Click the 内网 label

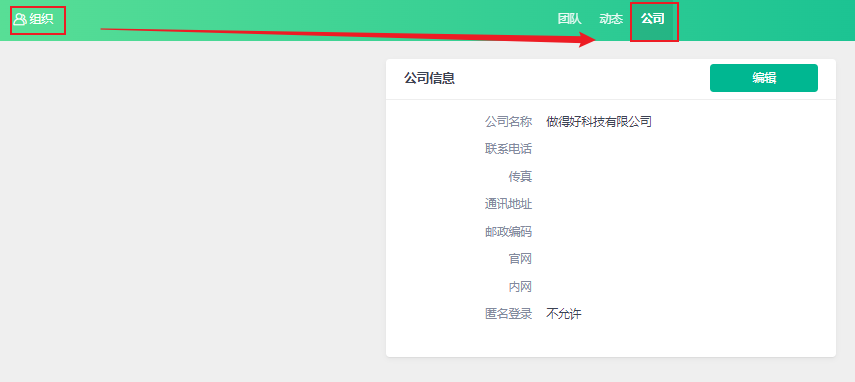[520, 287]
